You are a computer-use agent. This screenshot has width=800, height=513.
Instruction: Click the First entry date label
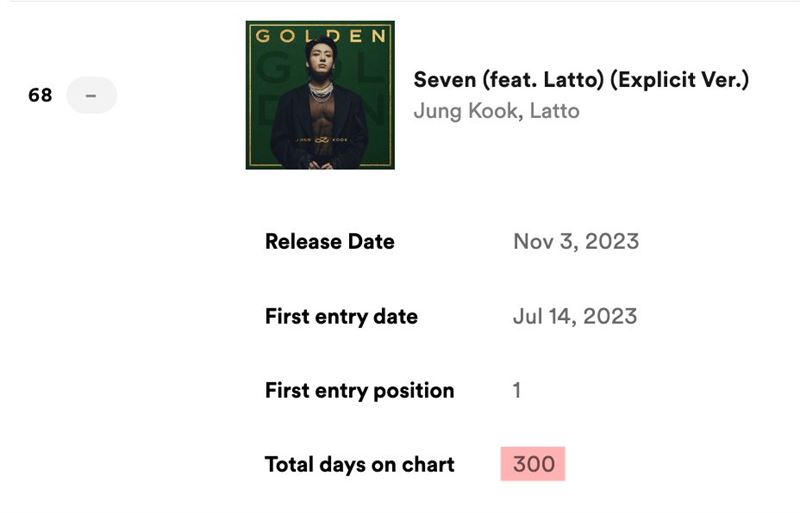[x=341, y=316]
